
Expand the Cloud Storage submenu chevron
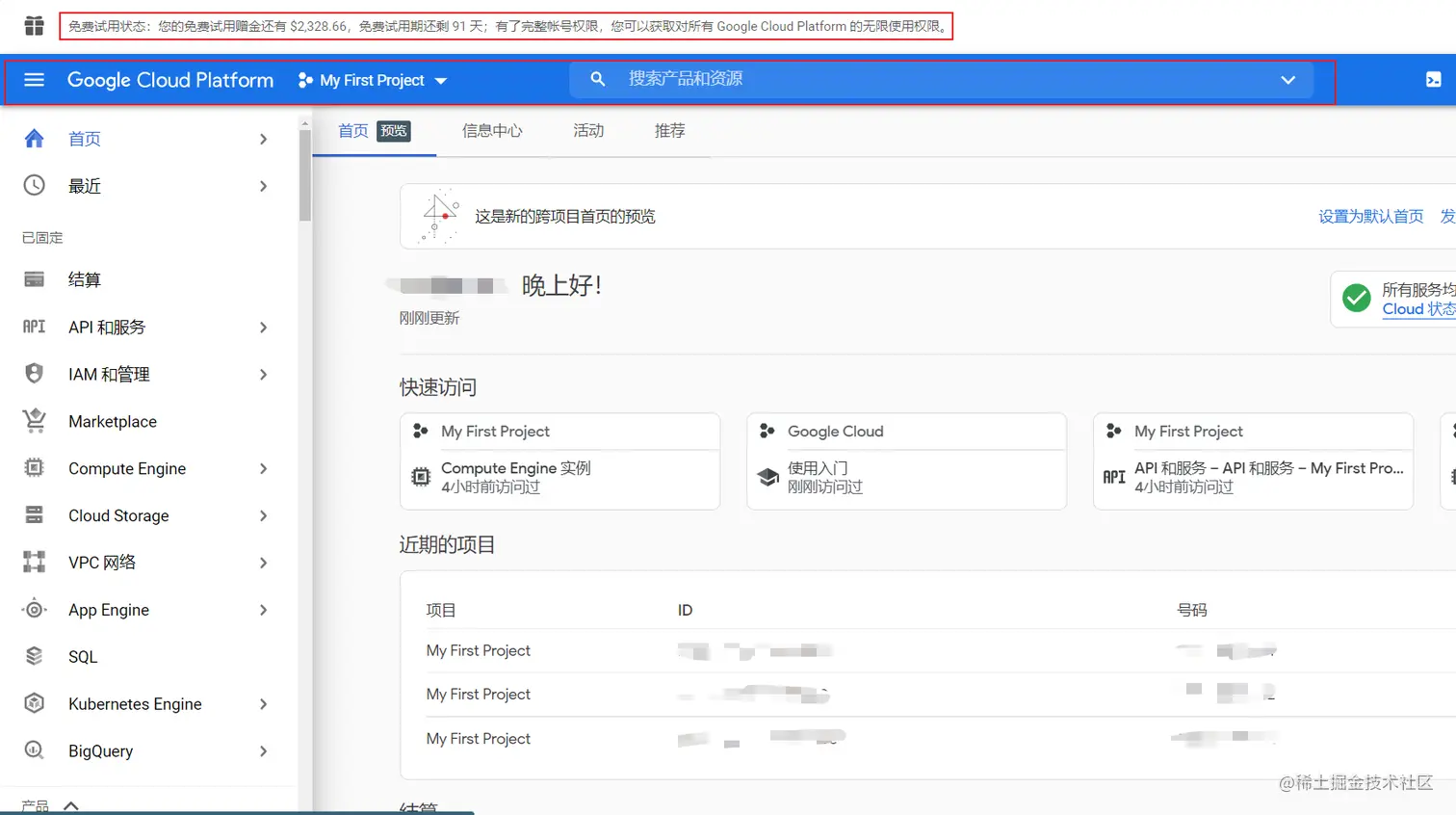click(263, 515)
